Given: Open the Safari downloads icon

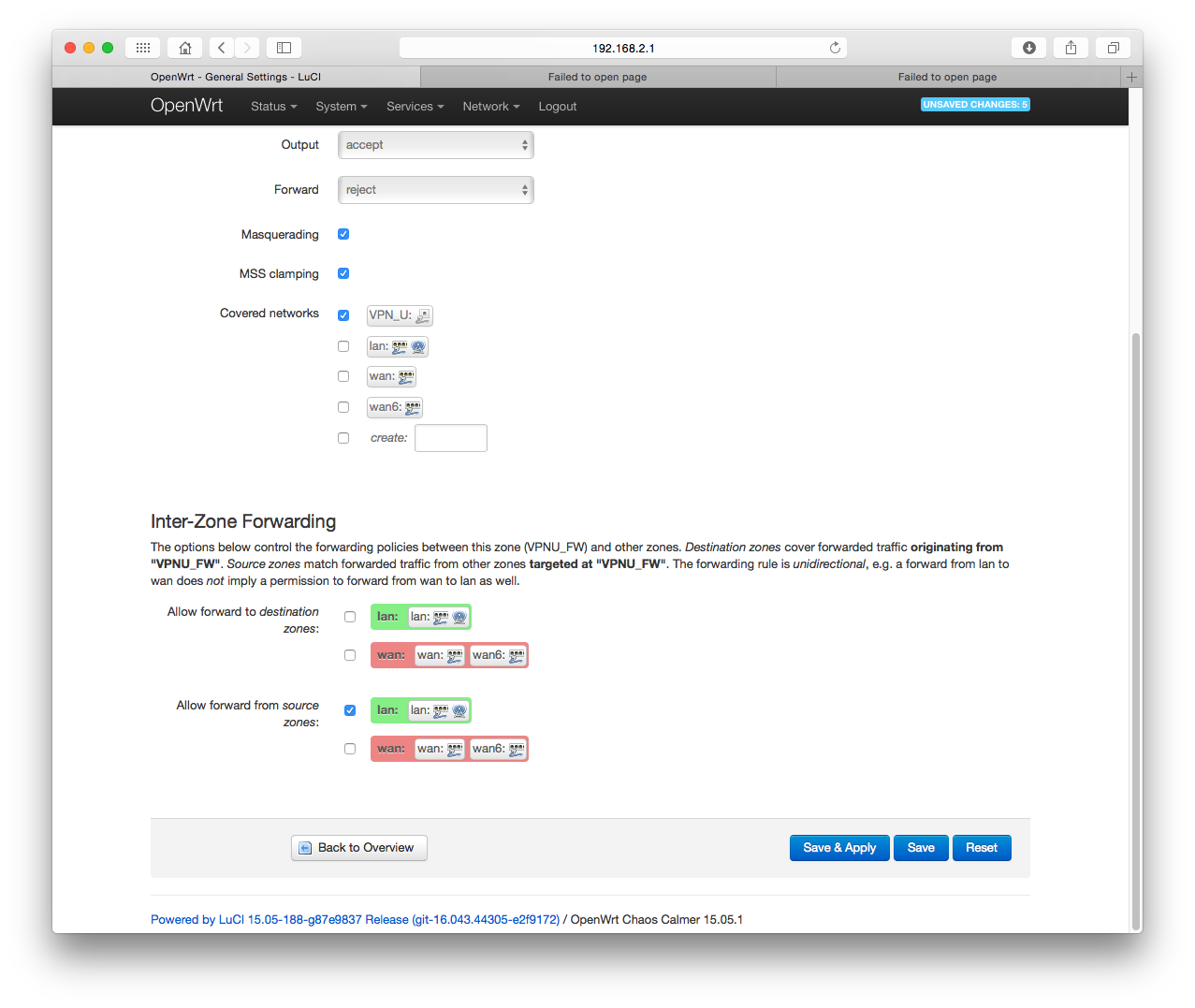Looking at the screenshot, I should click(x=1029, y=48).
